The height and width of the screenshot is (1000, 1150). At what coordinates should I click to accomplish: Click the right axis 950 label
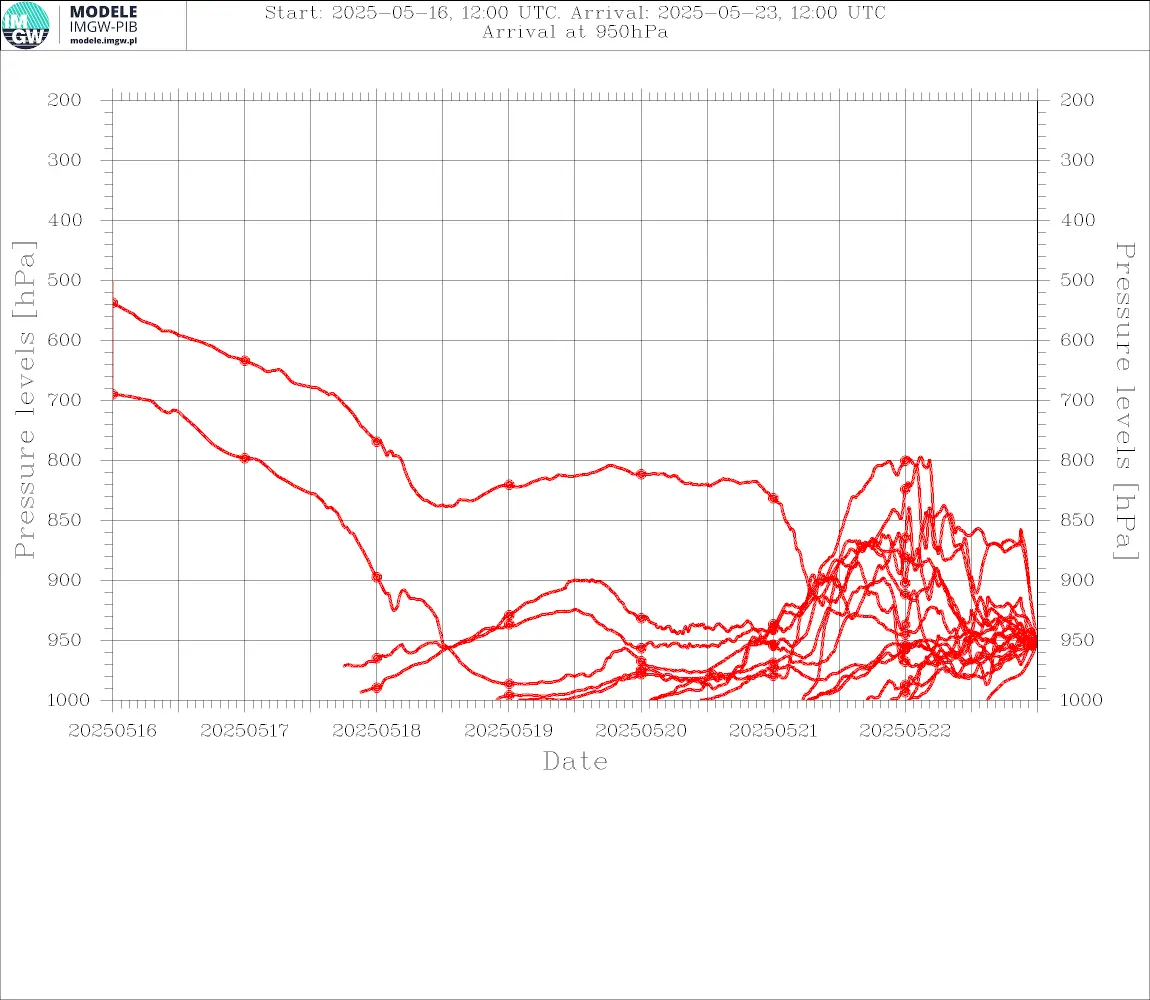(1077, 640)
